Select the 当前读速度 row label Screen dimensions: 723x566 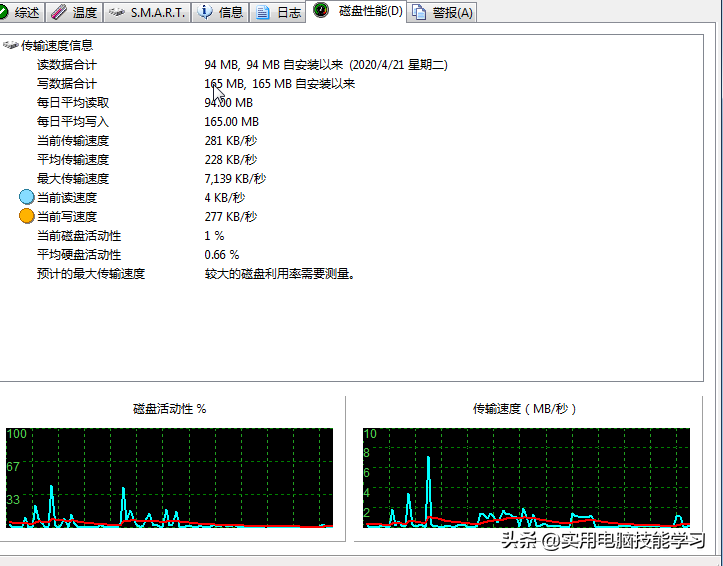(x=67, y=197)
